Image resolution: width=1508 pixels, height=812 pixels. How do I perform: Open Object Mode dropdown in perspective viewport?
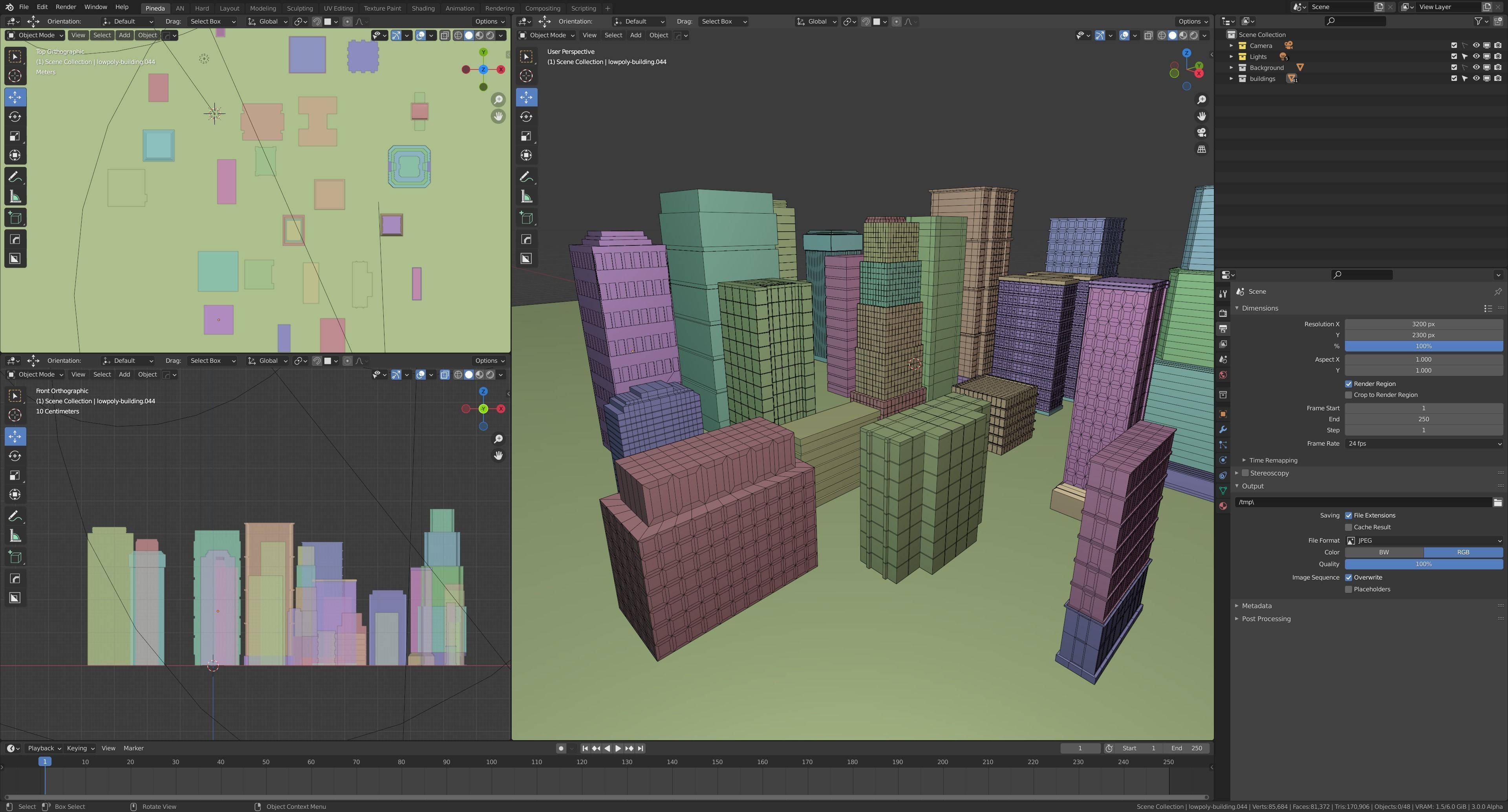(x=547, y=35)
